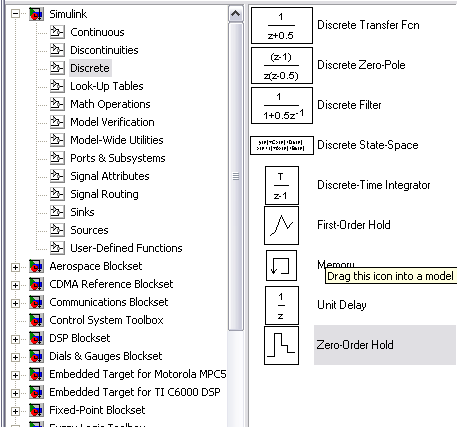Select the Discrete State-Space block icon
The width and height of the screenshot is (457, 427).
coord(282,145)
